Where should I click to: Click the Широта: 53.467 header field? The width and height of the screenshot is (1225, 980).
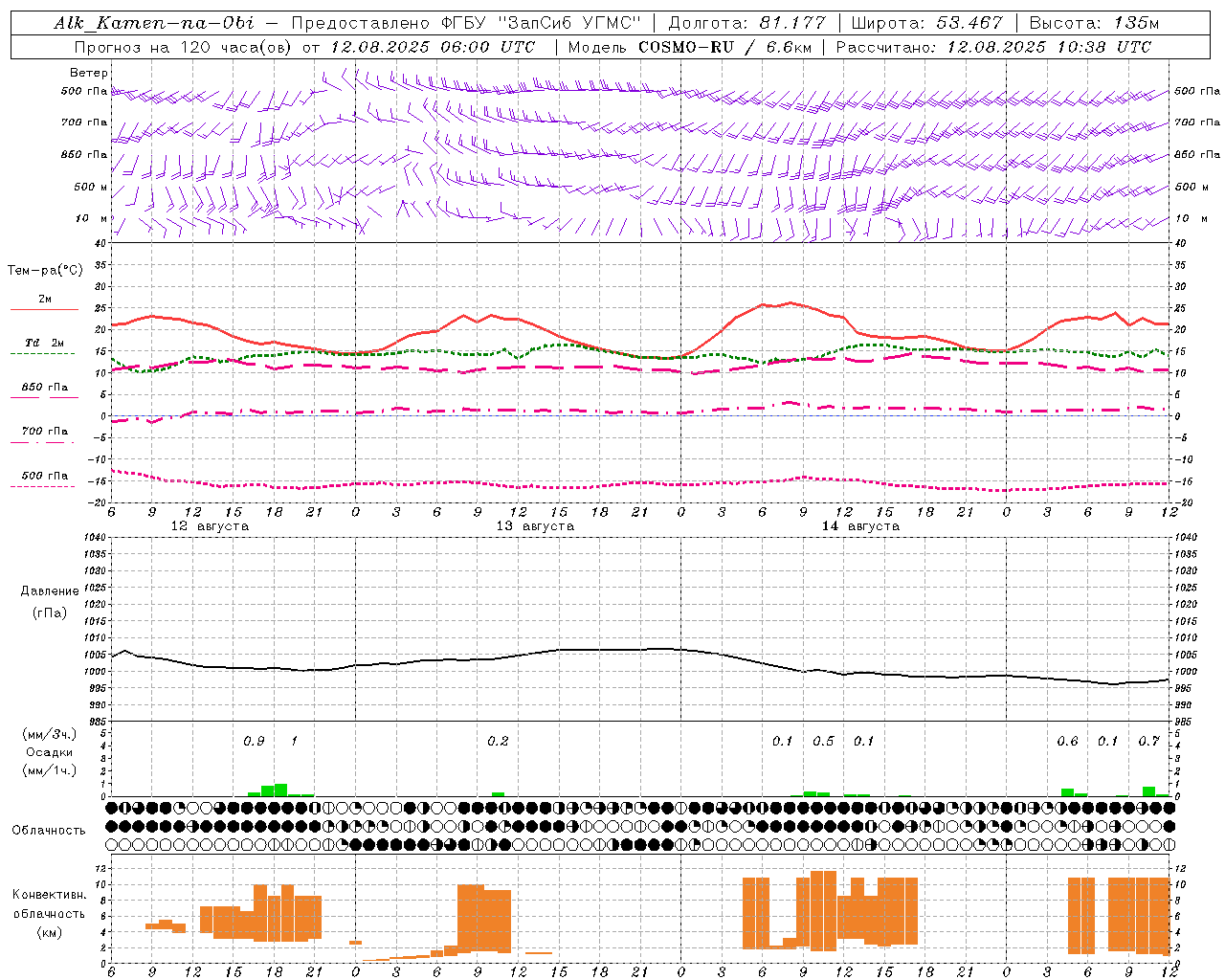pyautogui.click(x=926, y=23)
